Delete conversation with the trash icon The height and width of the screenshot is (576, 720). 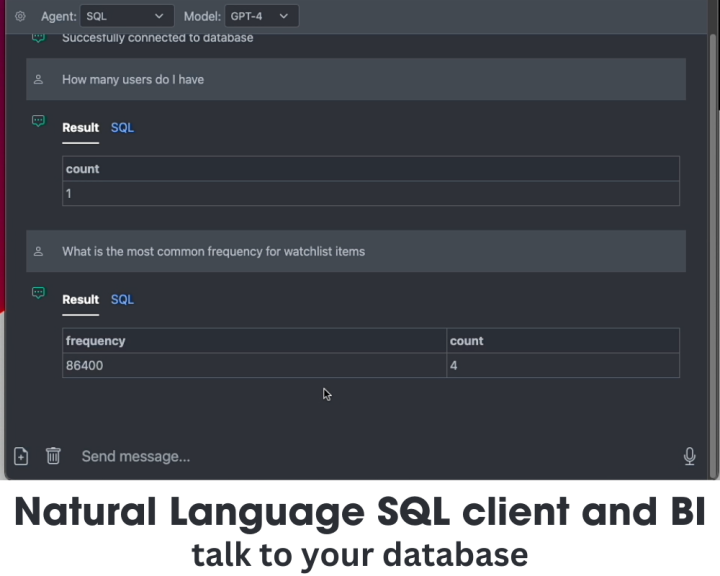[53, 456]
